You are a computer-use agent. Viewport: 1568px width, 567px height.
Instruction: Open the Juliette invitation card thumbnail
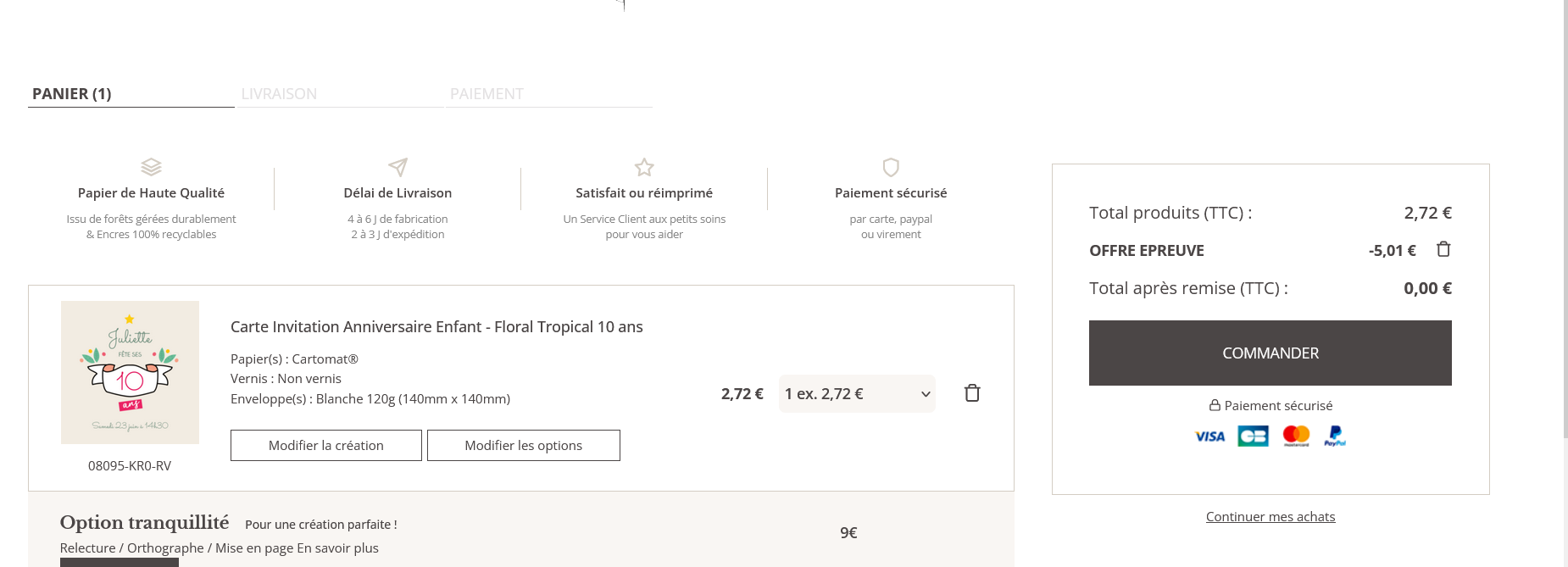[x=130, y=373]
